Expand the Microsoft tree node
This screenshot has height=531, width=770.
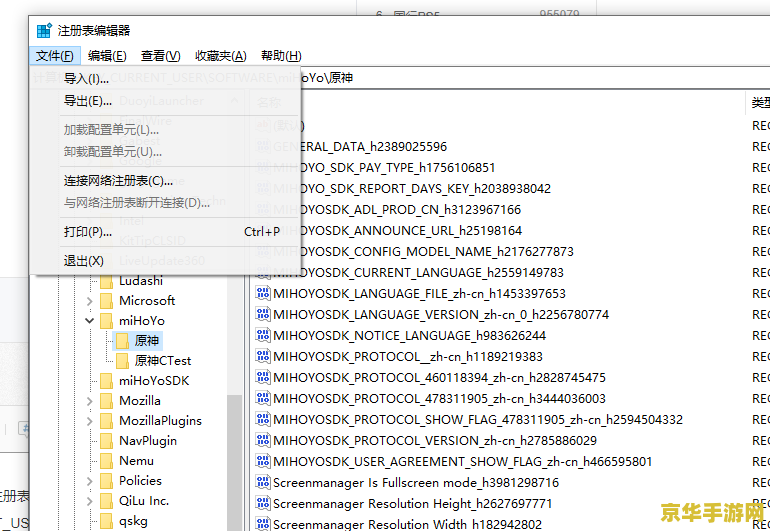89,301
